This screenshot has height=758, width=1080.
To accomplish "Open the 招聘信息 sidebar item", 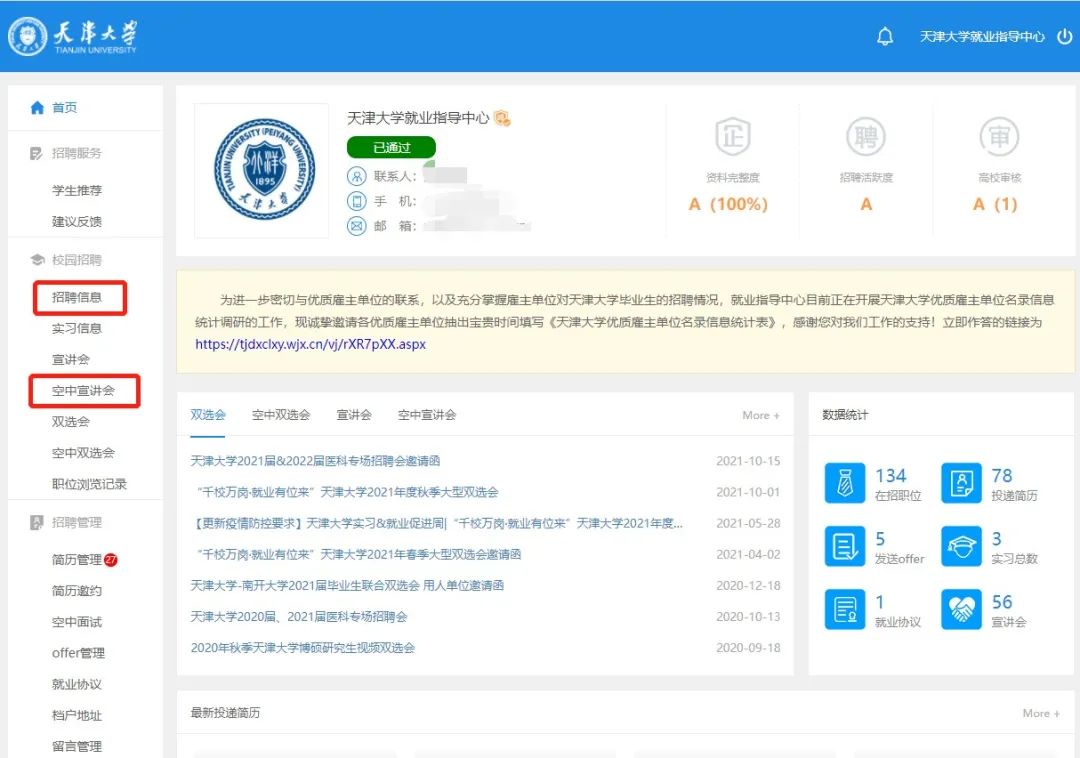I will [78, 297].
